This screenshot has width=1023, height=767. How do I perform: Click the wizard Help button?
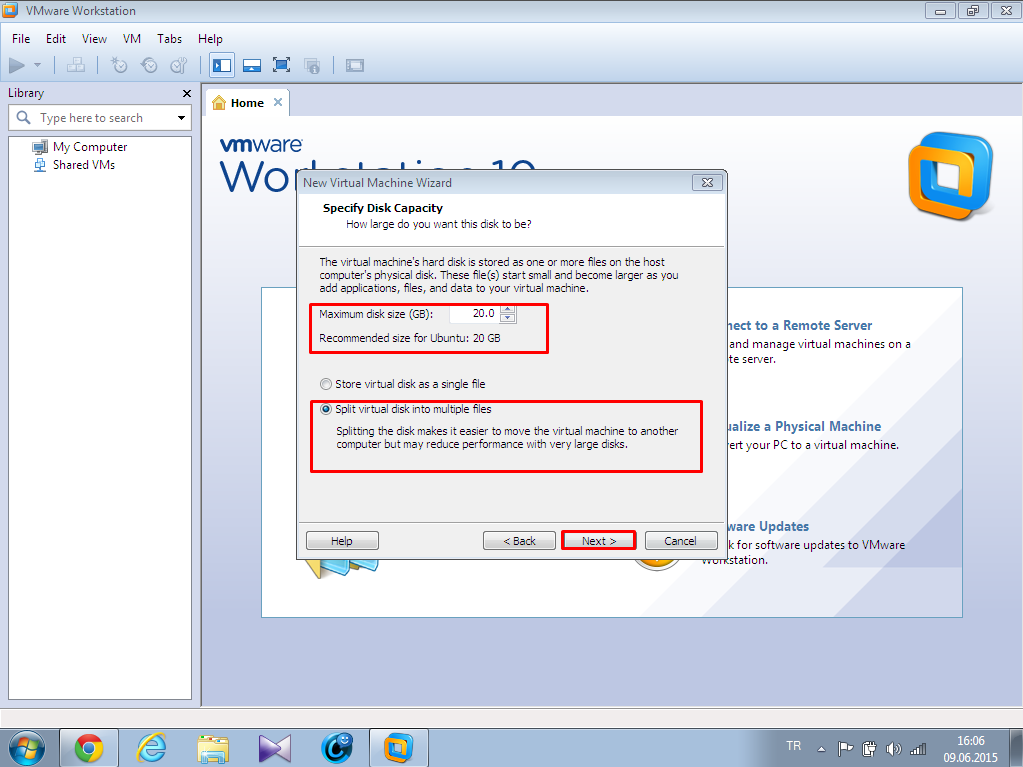[x=342, y=541]
